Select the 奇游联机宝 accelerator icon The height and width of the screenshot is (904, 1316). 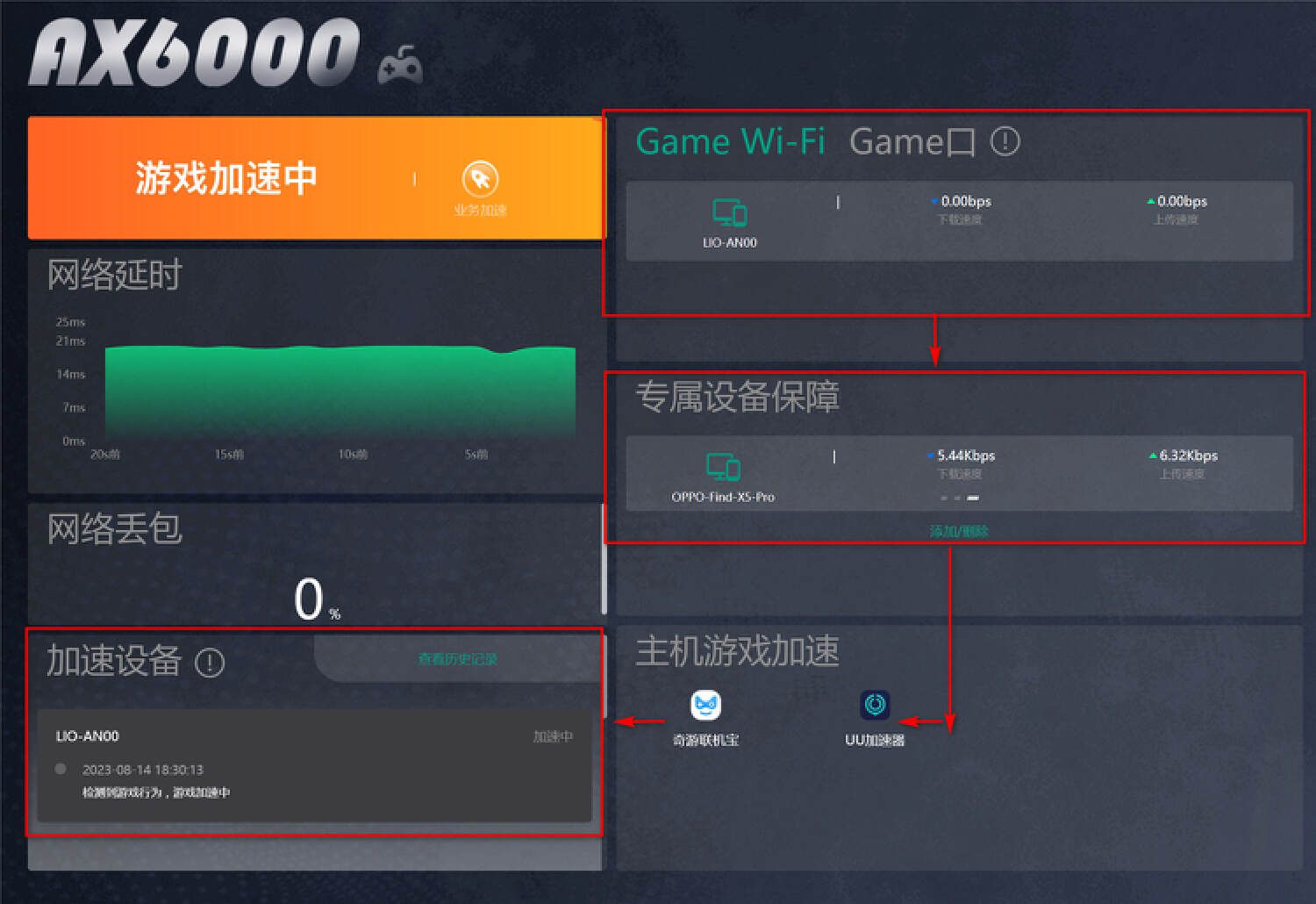[705, 705]
